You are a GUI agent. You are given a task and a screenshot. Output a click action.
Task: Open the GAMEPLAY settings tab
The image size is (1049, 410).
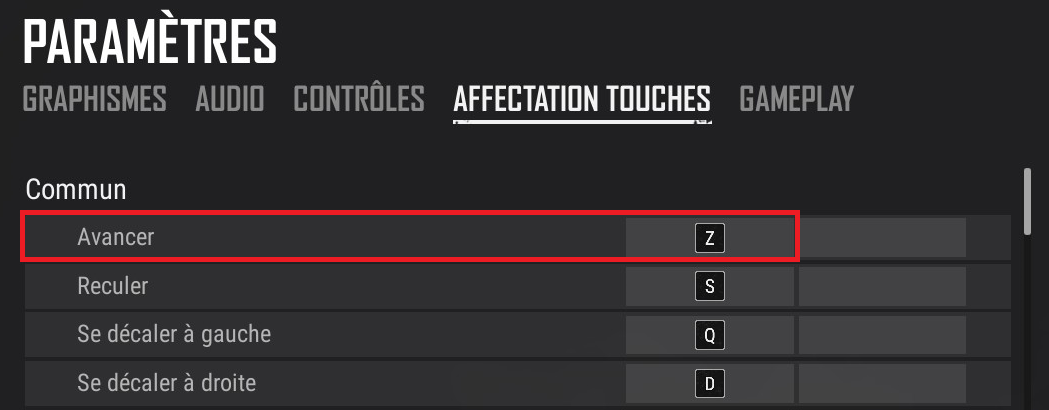click(x=797, y=99)
